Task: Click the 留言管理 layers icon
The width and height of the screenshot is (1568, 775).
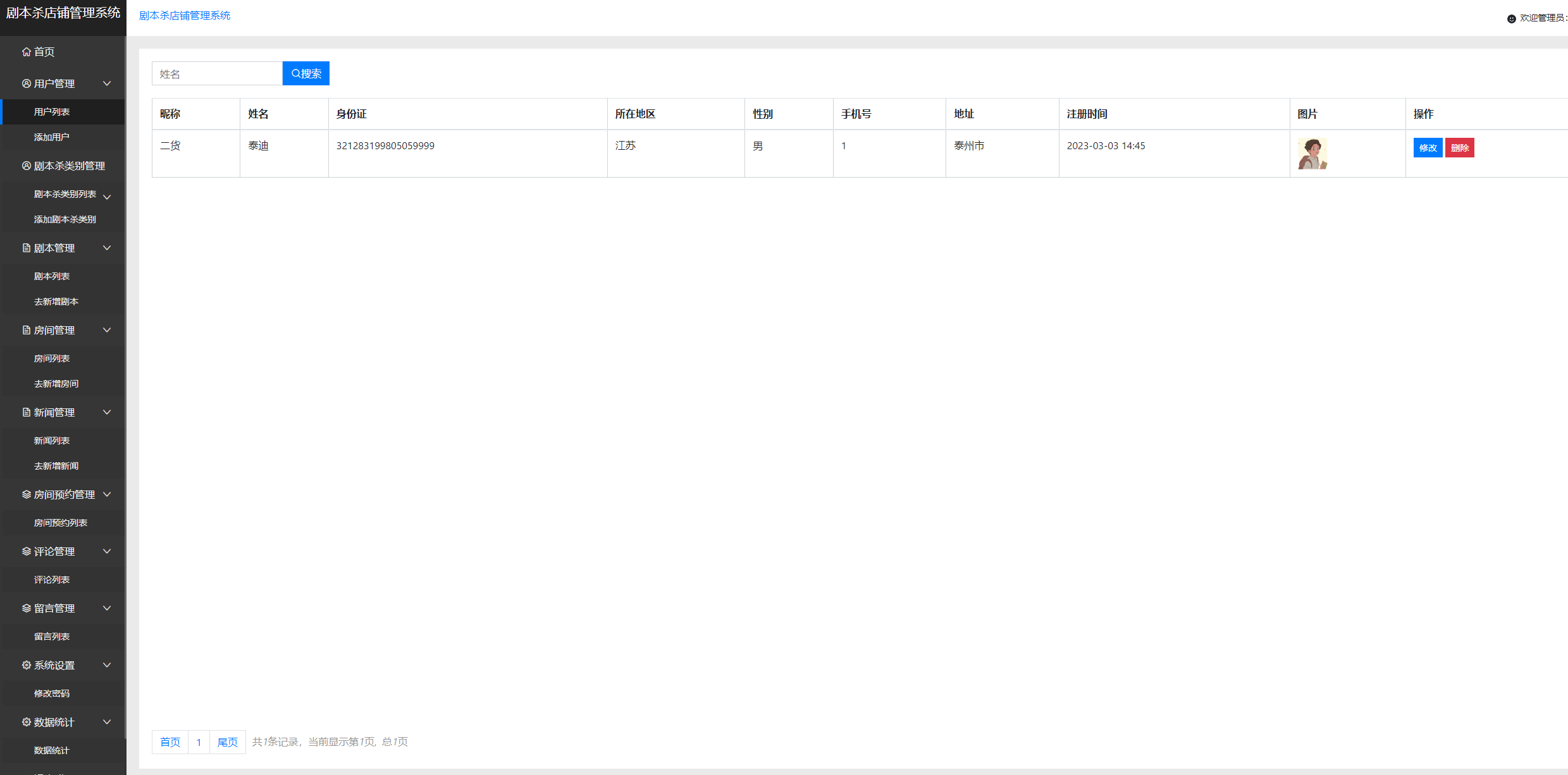Action: (x=26, y=608)
